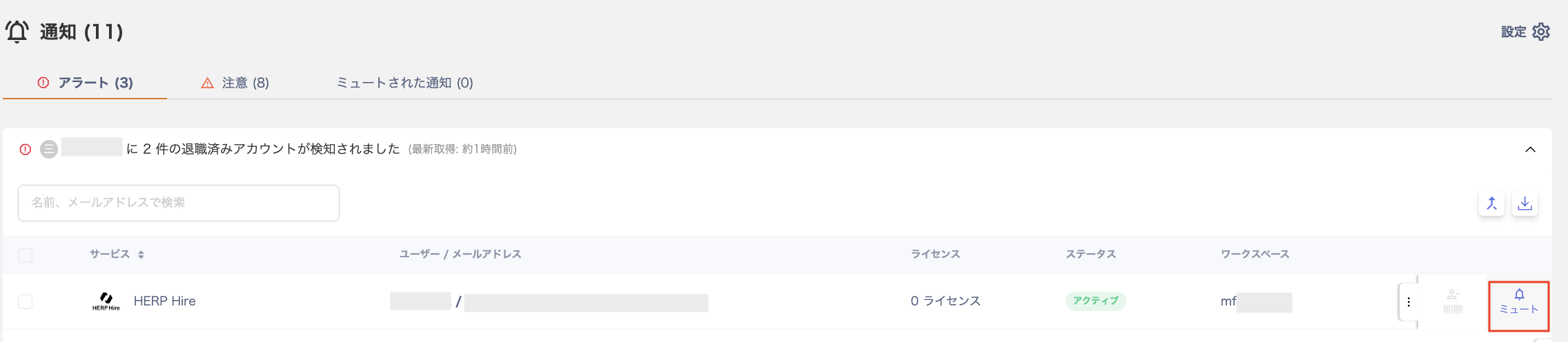Check the HERP Hire row checkbox
Screen dimensions: 1568x342
pos(26,301)
